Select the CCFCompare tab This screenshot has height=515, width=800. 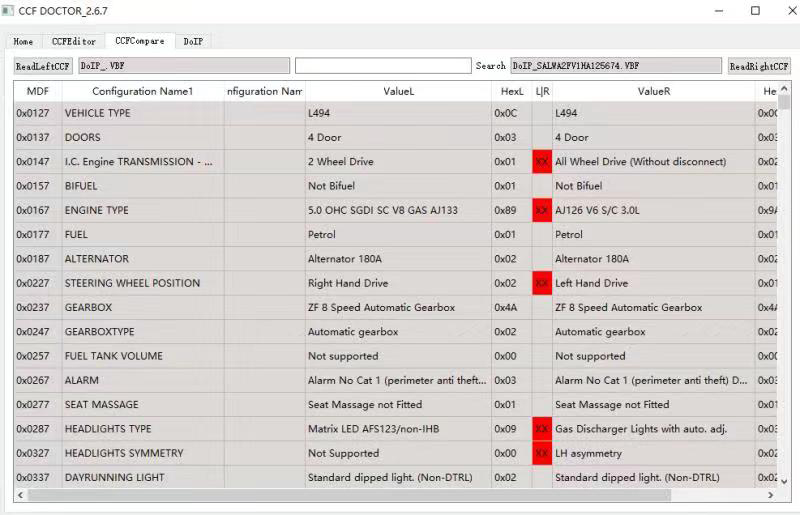coord(140,41)
